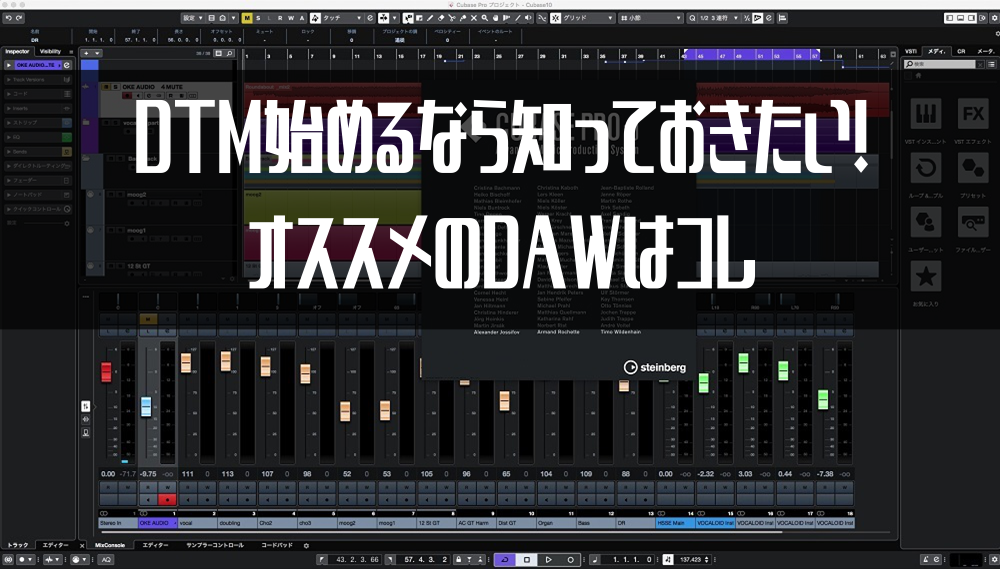Click the transport Stop button
The image size is (1001, 570).
(x=527, y=560)
